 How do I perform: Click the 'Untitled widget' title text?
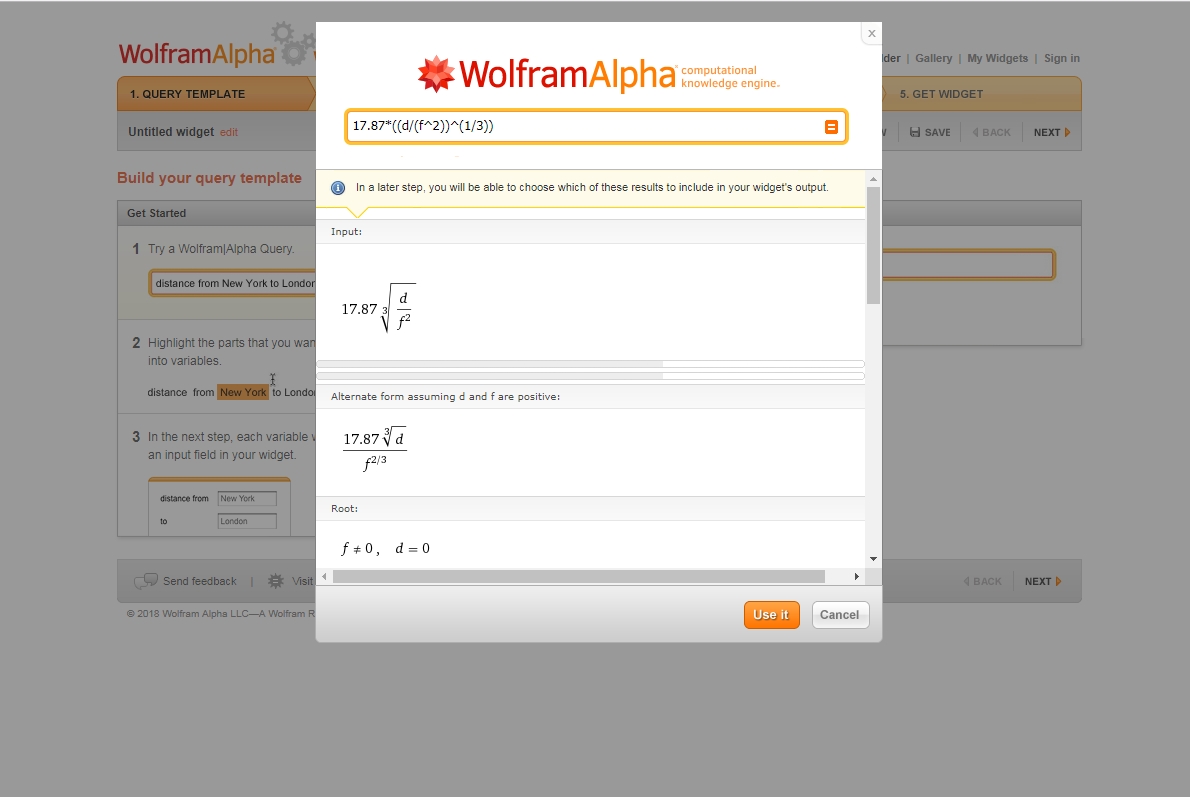tap(171, 131)
